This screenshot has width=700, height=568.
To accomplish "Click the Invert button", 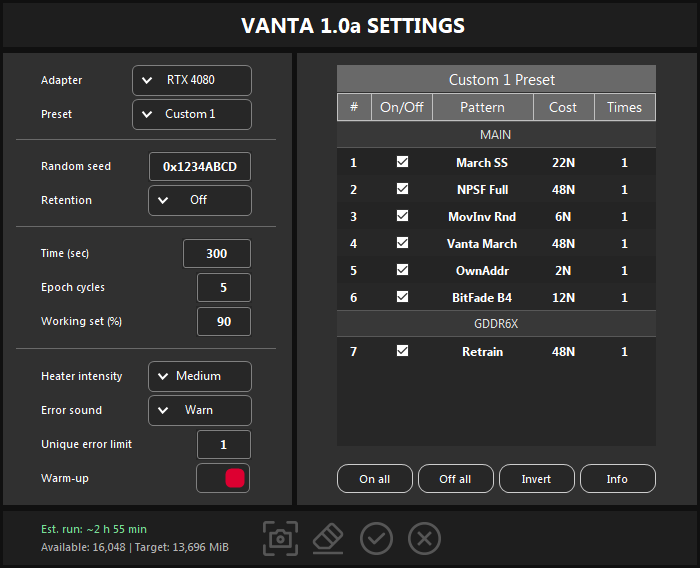I will pyautogui.click(x=537, y=479).
